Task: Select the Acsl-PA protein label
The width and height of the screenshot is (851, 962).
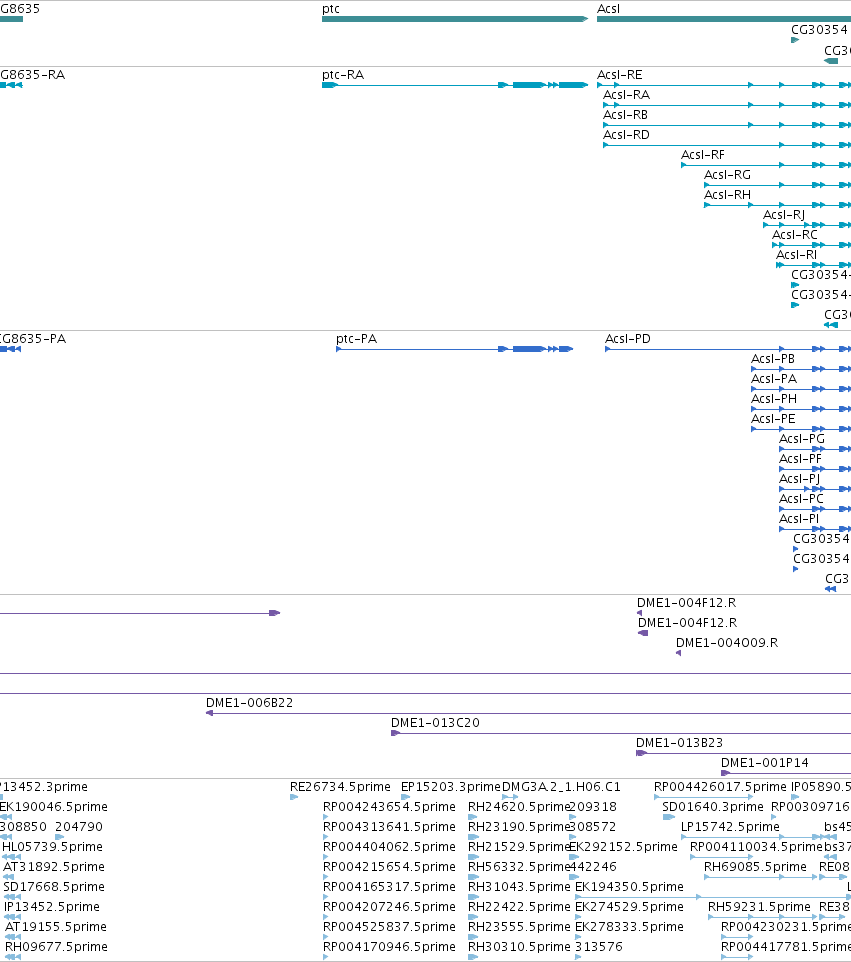Action: (x=774, y=379)
